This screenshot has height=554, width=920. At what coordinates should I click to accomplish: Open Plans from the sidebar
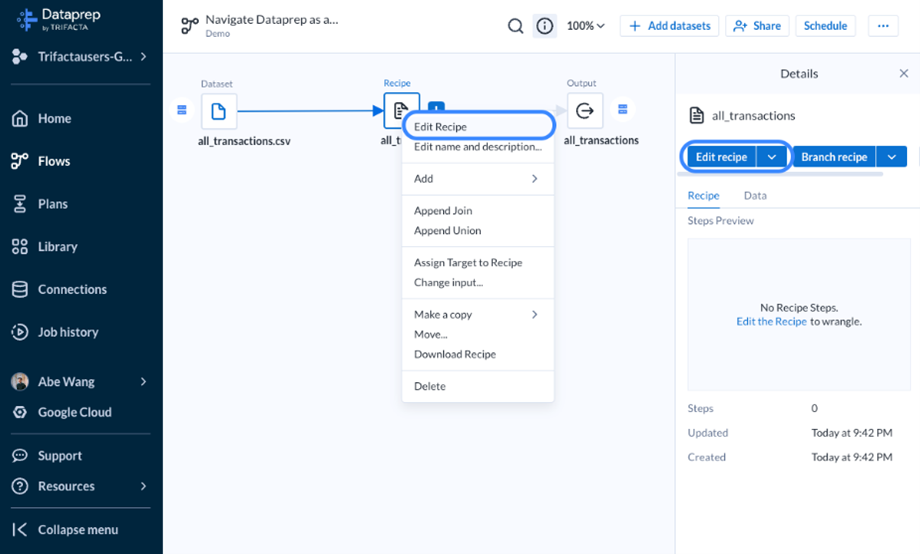tap(39, 204)
